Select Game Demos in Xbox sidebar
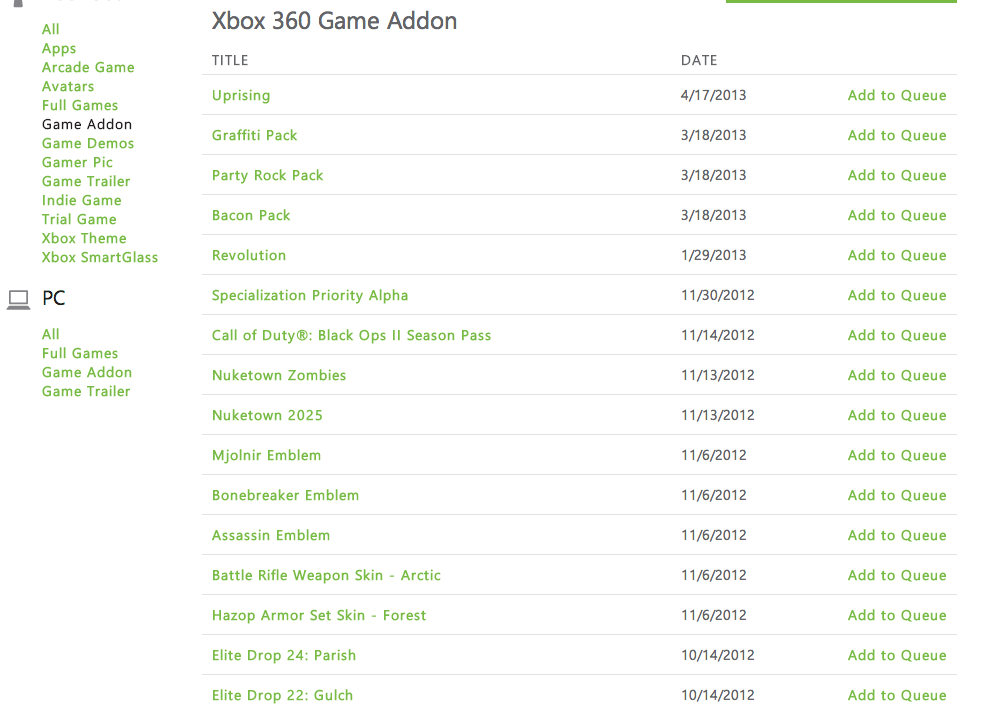991x712 pixels. coord(88,144)
